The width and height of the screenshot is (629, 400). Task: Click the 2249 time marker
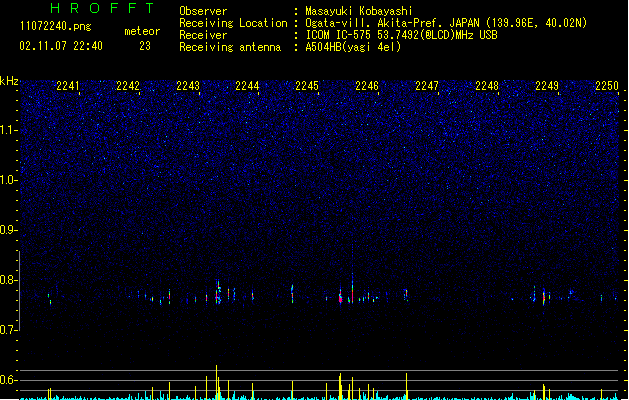click(547, 86)
